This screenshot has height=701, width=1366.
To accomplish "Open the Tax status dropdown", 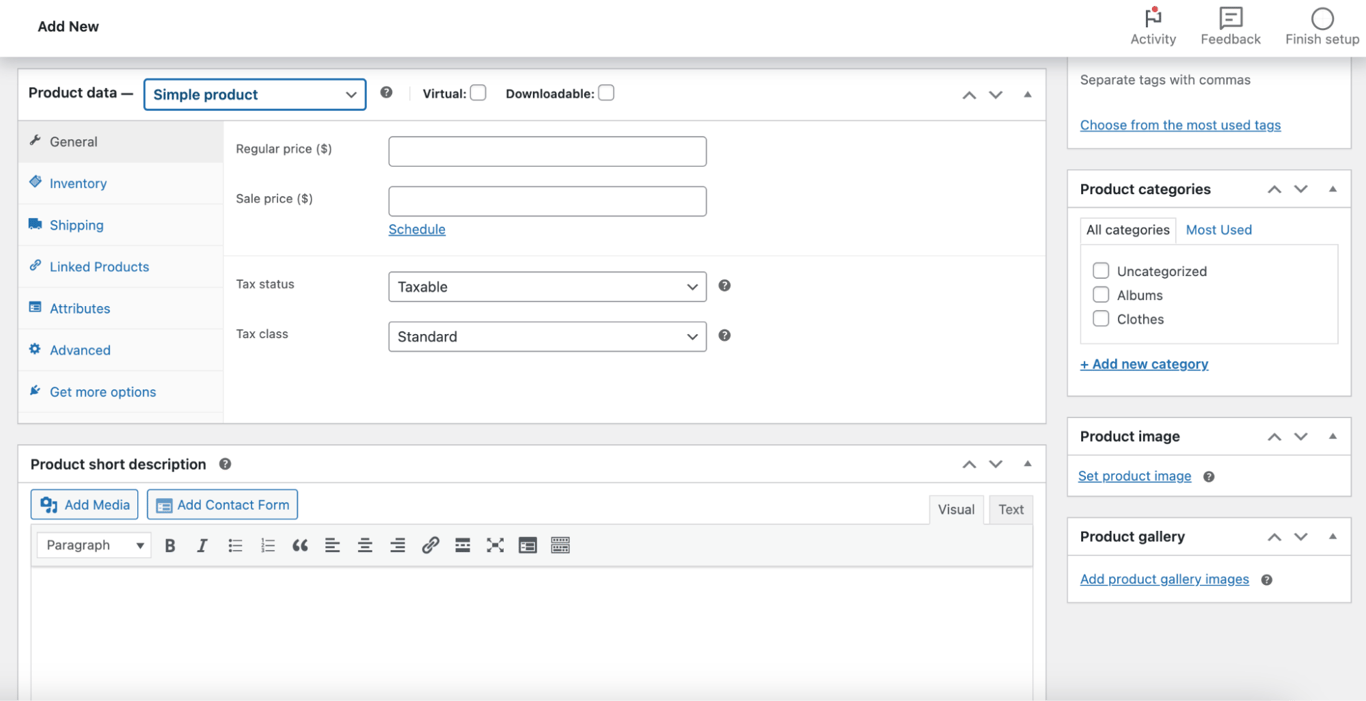I will tap(547, 287).
